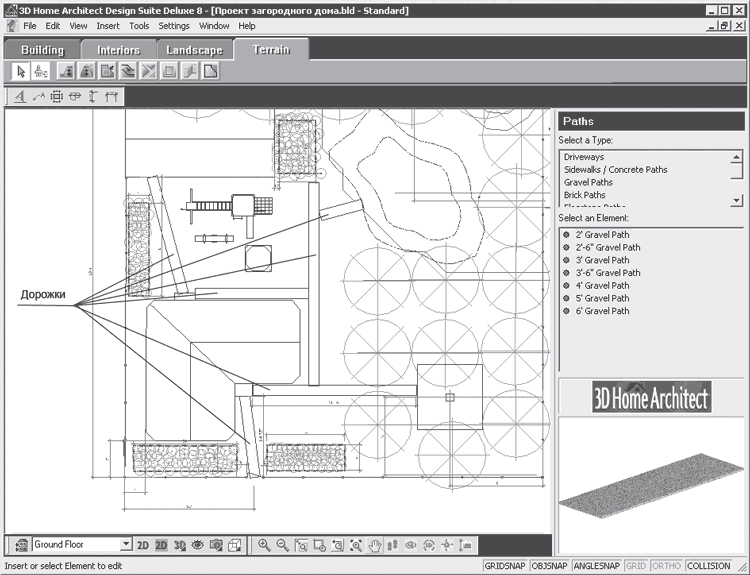
Task: Click the camera view icon
Action: click(216, 545)
